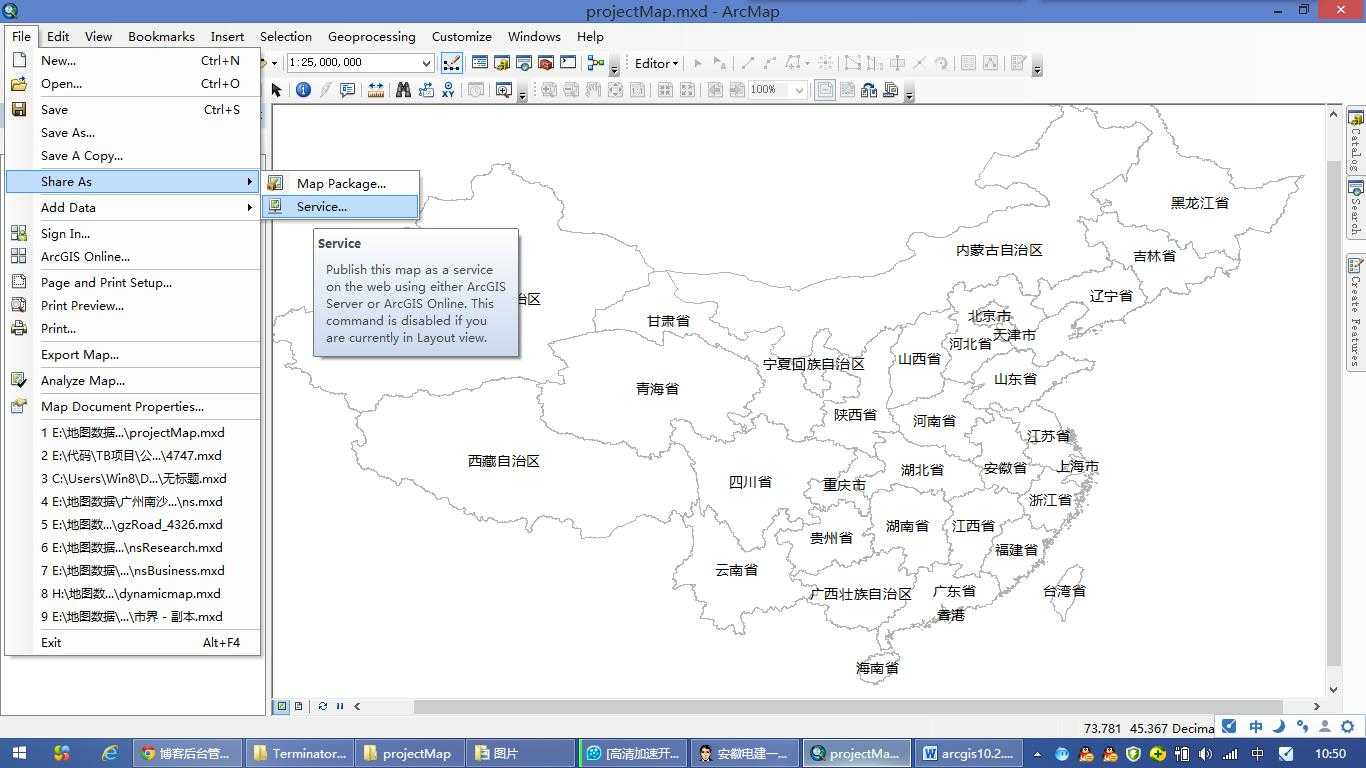This screenshot has height=768, width=1366.
Task: Open the Python window icon
Action: 567,63
